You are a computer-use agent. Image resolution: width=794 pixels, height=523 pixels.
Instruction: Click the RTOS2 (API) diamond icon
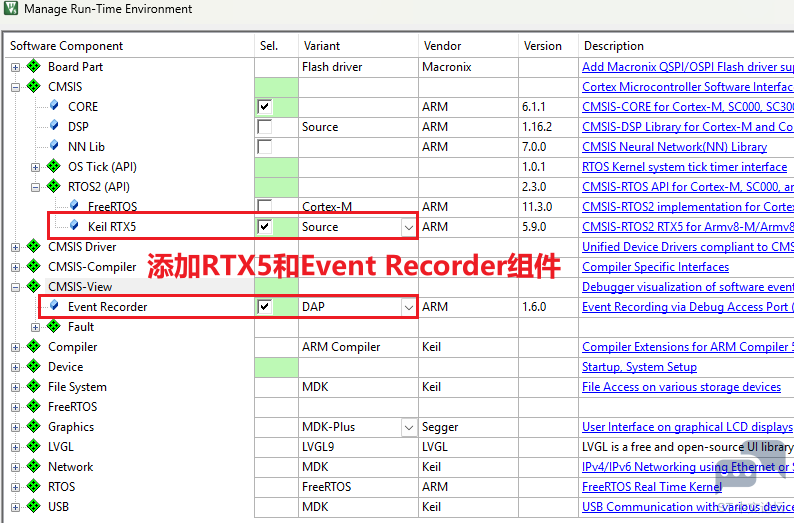tap(53, 186)
